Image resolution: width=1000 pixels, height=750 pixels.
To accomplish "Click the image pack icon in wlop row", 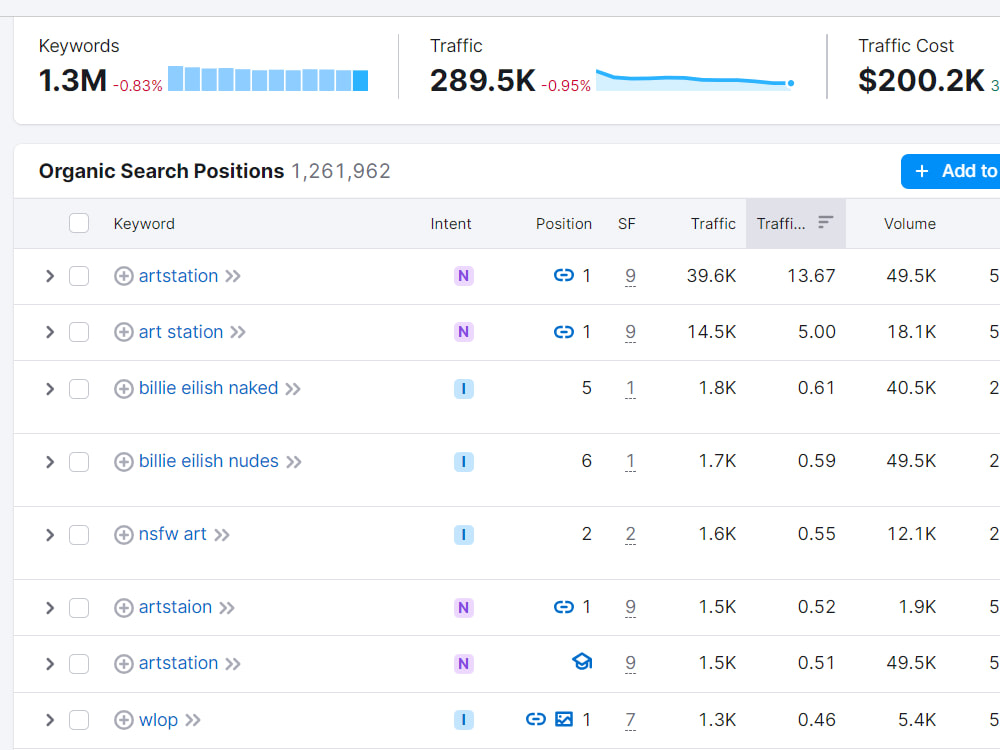I will pos(564,719).
